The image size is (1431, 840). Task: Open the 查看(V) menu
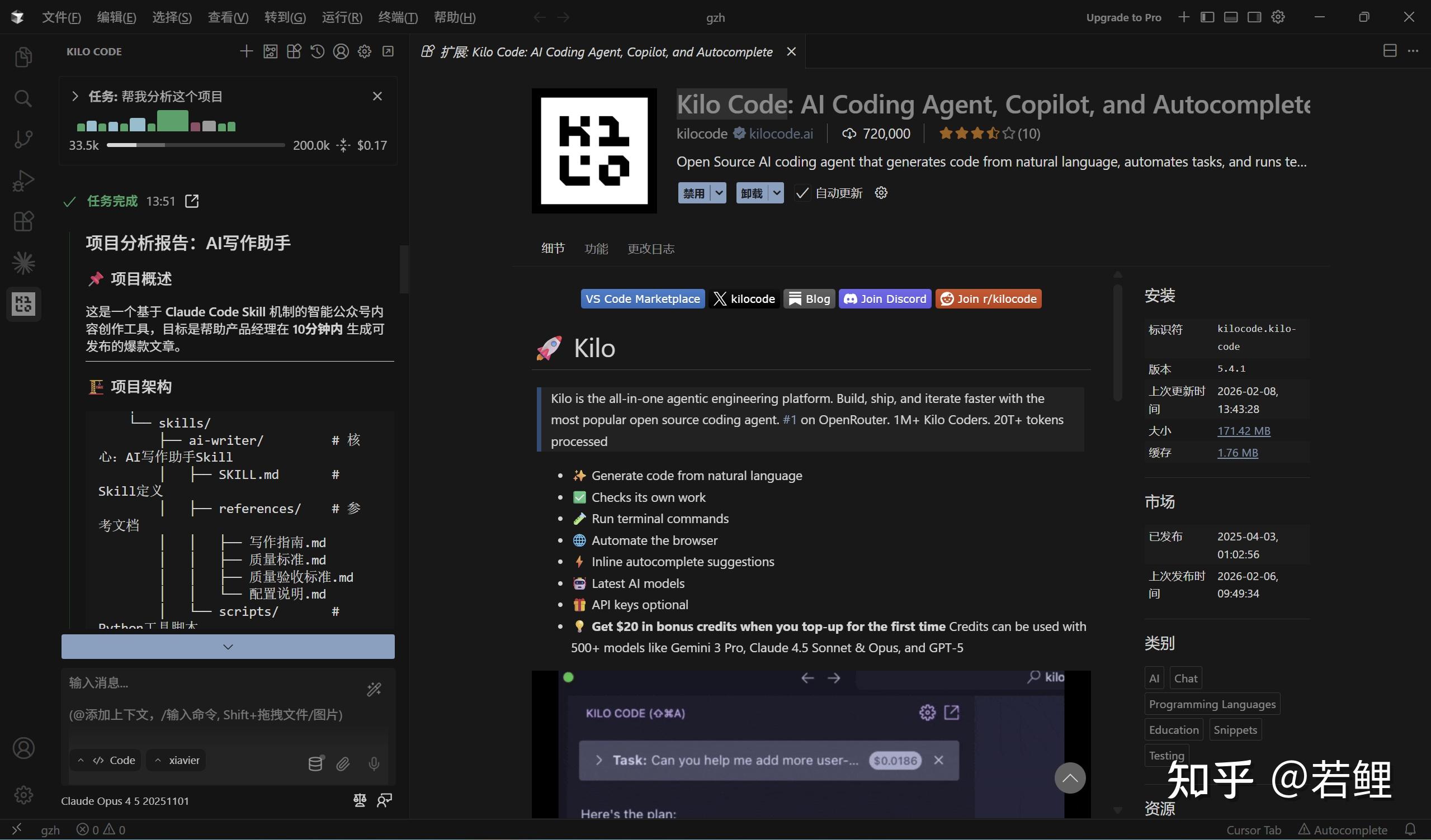coord(228,17)
